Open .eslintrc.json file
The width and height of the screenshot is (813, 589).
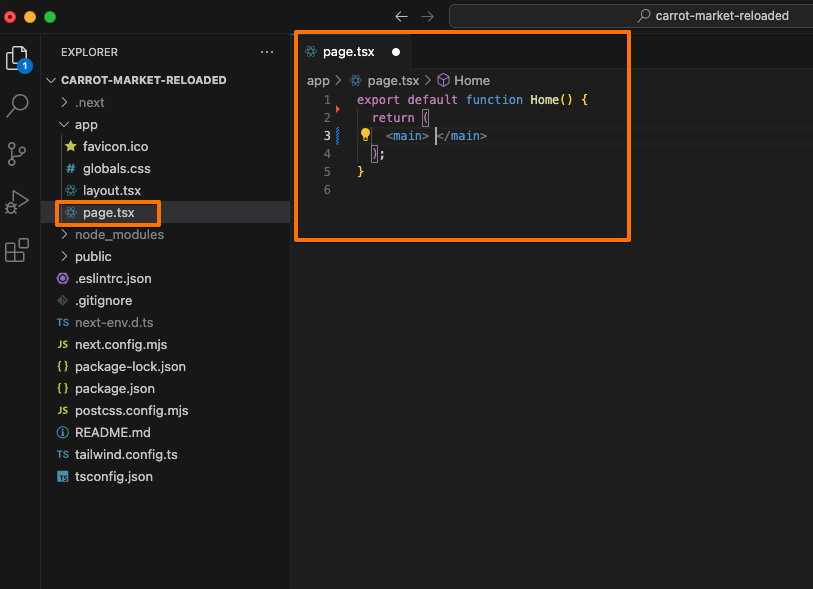[x=113, y=278]
